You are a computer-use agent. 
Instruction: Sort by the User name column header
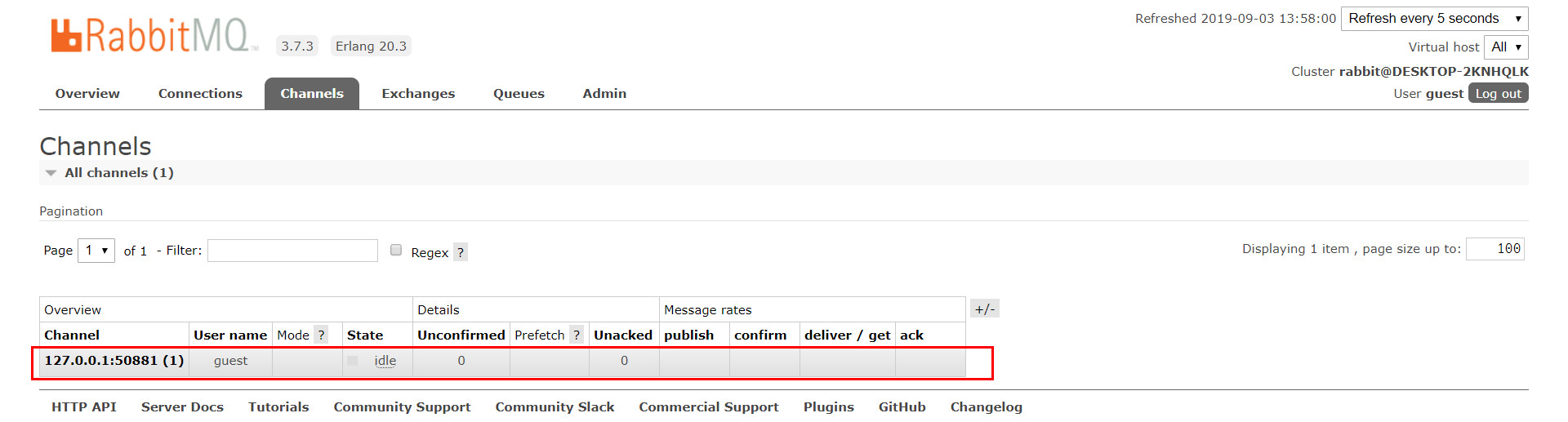(x=230, y=335)
